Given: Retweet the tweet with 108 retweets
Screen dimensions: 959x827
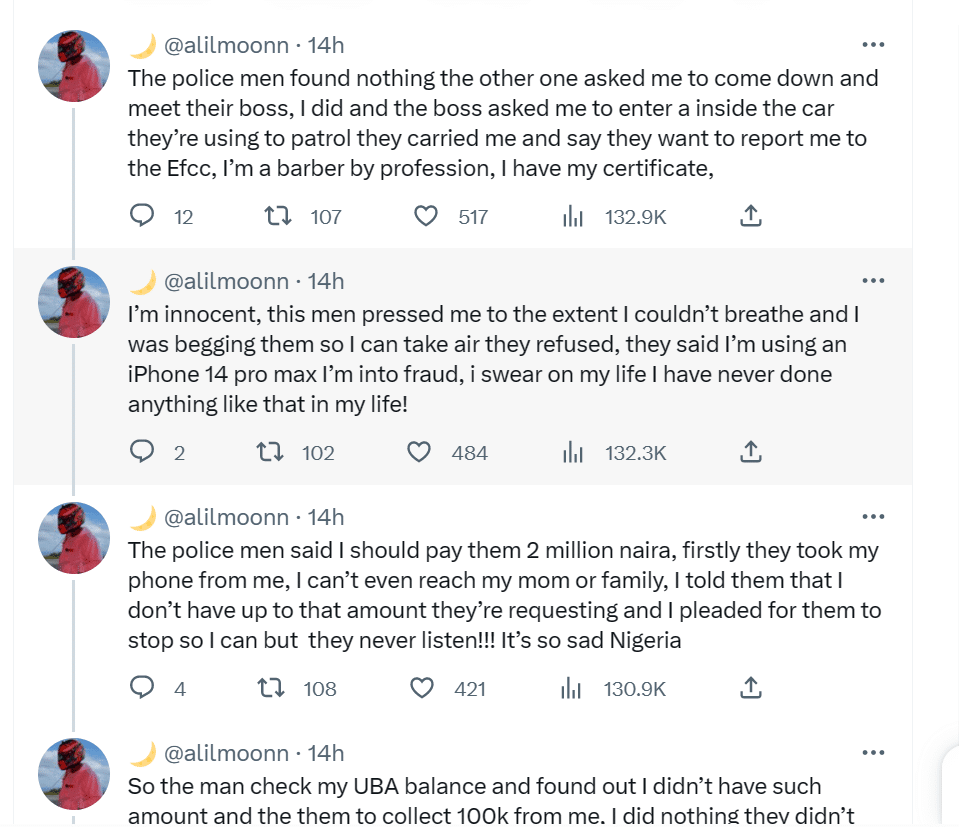Looking at the screenshot, I should pos(270,688).
